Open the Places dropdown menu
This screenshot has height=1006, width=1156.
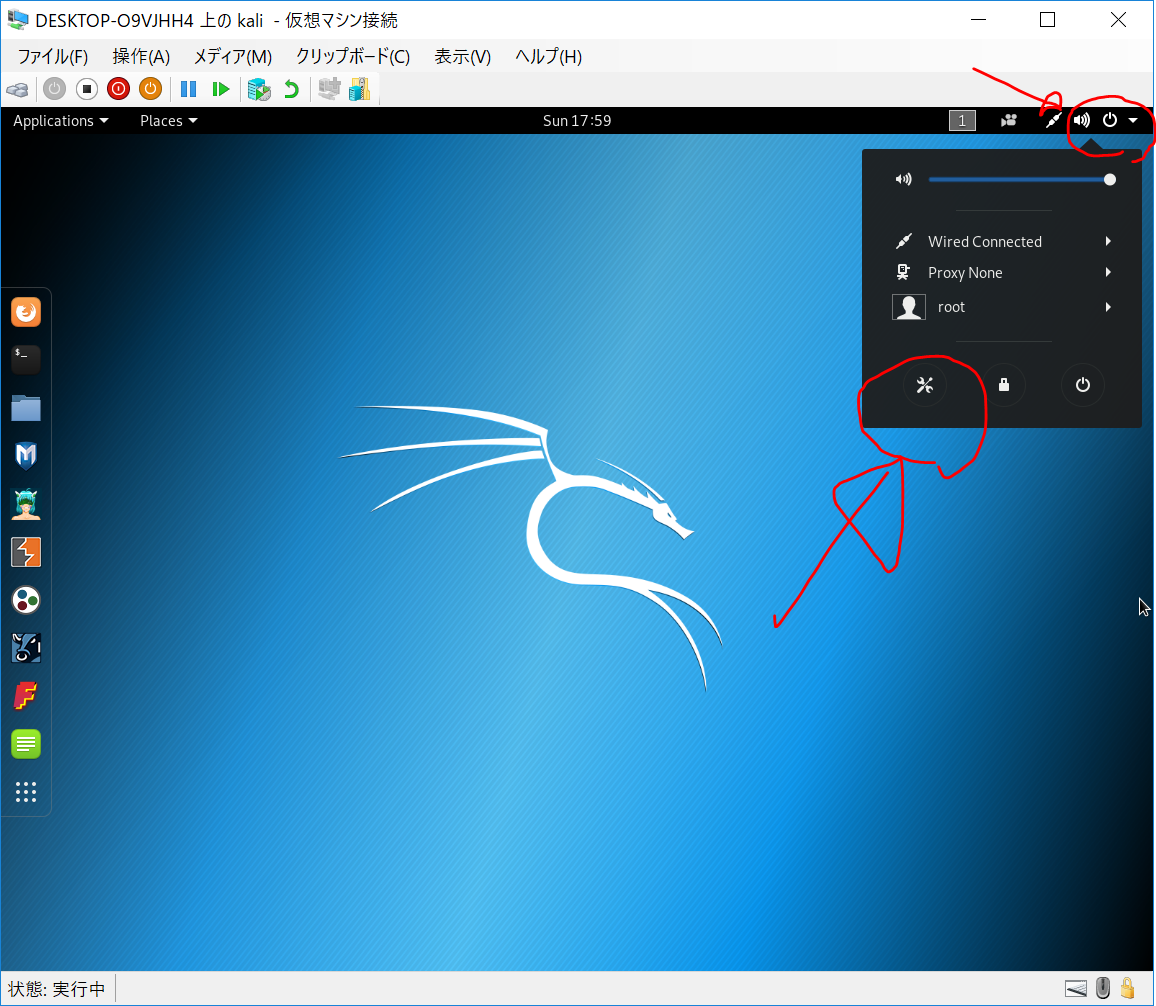point(168,121)
